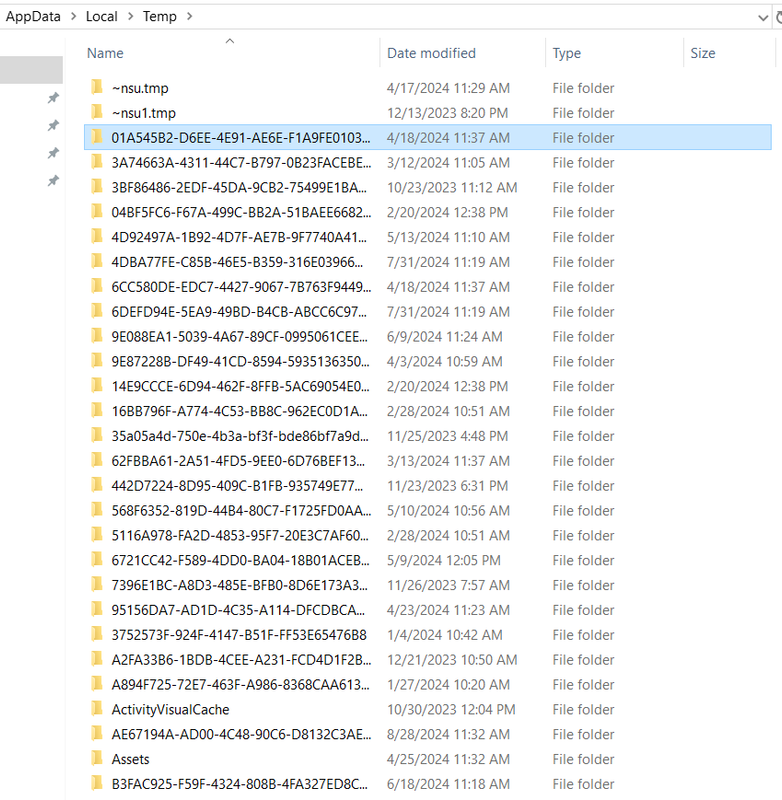Sort by Type column header

(x=567, y=53)
